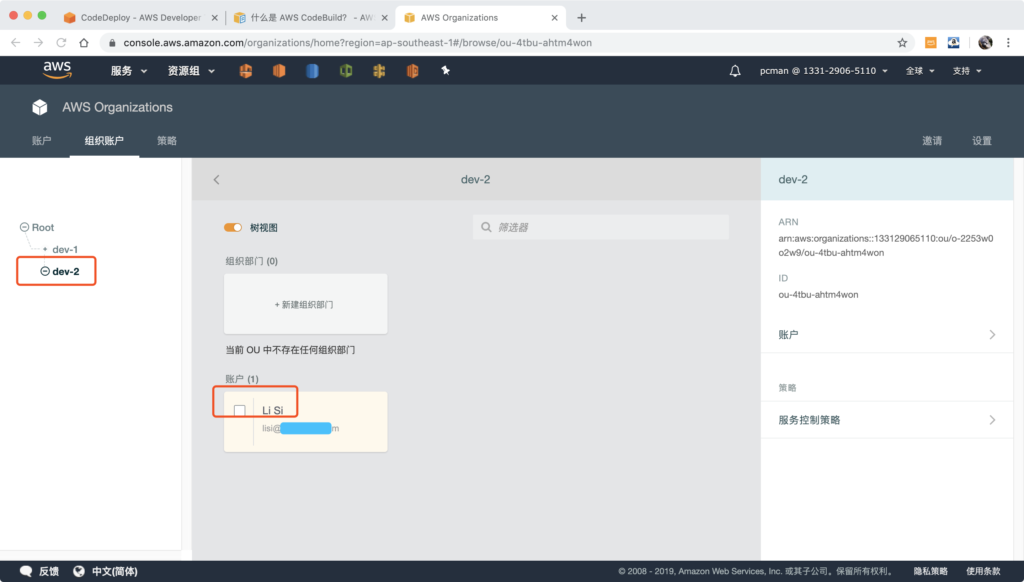Select the Root label in tree
The height and width of the screenshot is (582, 1024).
tap(43, 227)
